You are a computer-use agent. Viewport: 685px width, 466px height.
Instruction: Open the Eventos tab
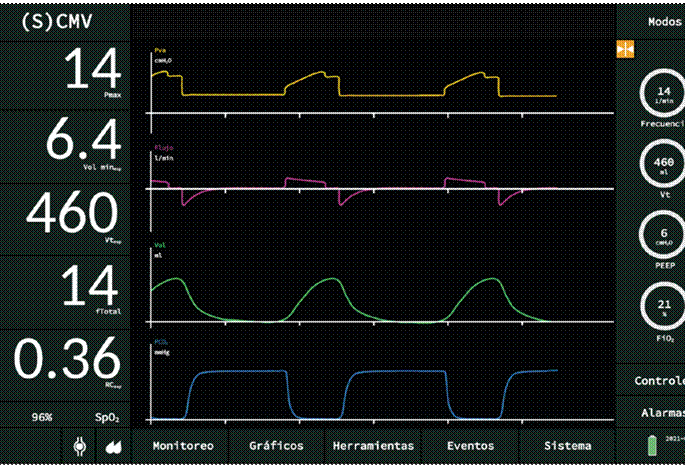[470, 446]
